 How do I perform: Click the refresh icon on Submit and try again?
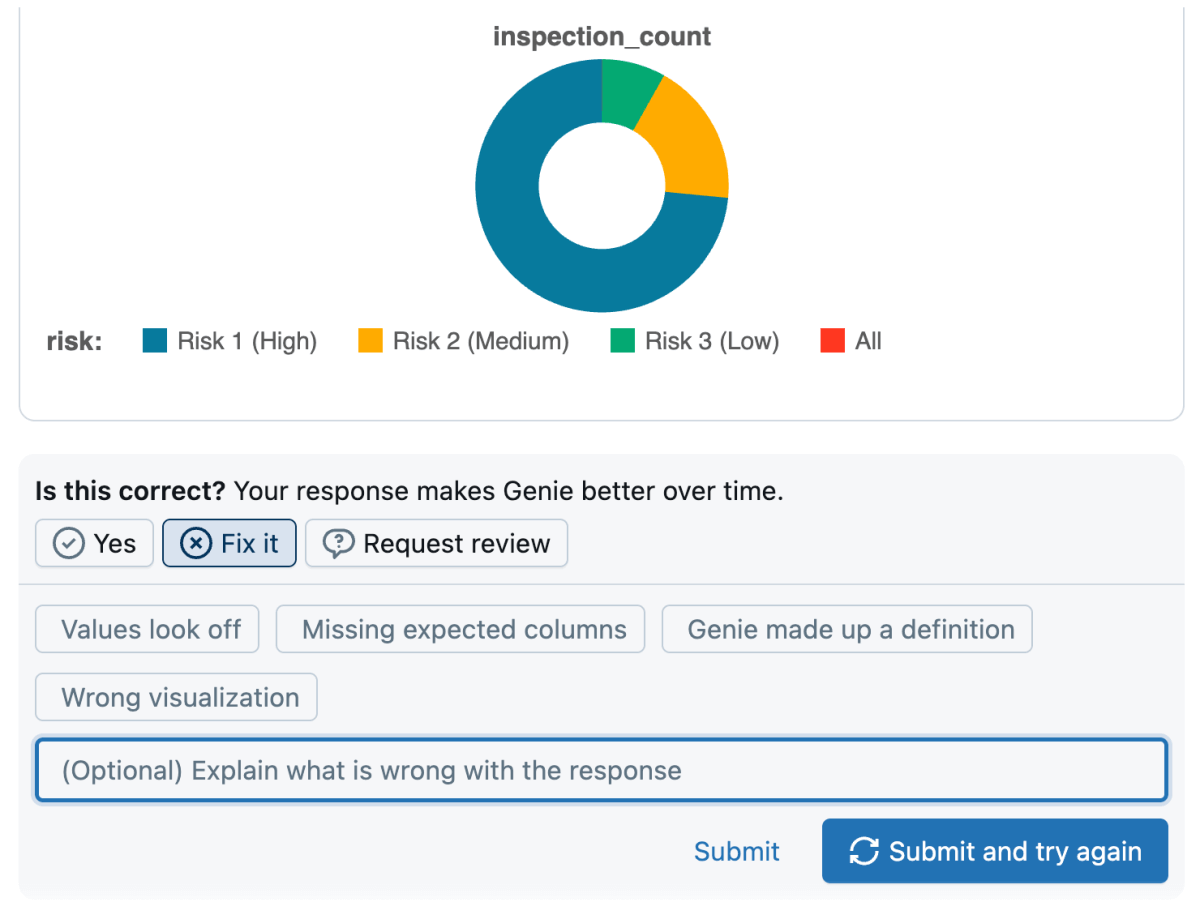point(862,851)
